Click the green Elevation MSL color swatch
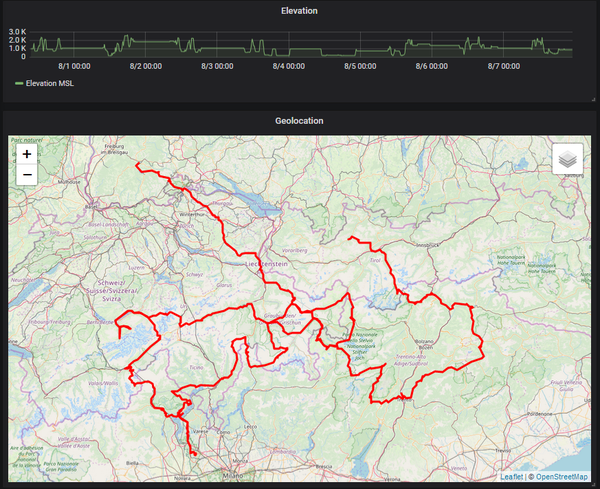The image size is (600, 489). coord(19,84)
